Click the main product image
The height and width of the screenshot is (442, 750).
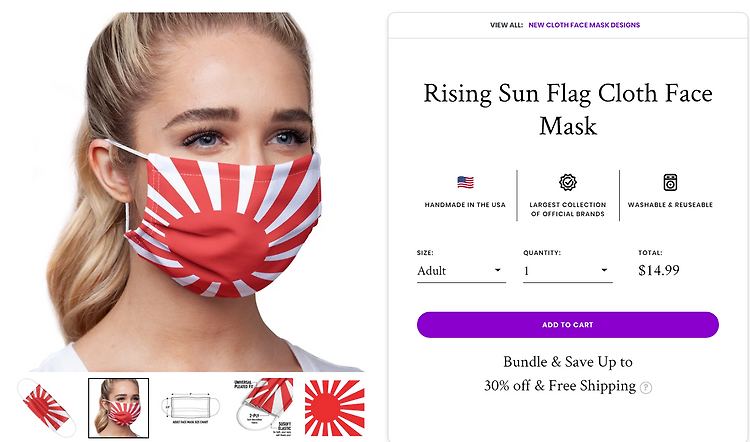[x=196, y=192]
